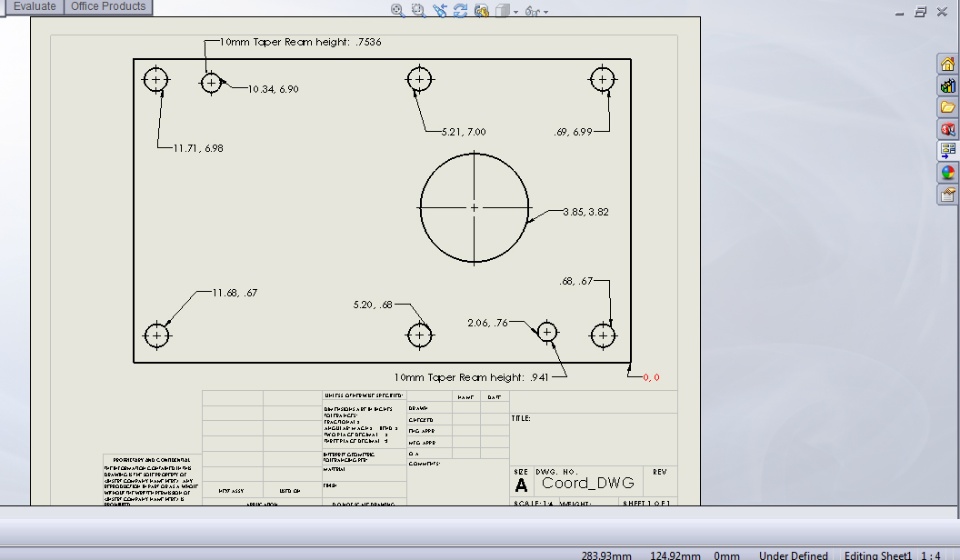
Task: Click the top-center hole of the plate
Action: 419,79
